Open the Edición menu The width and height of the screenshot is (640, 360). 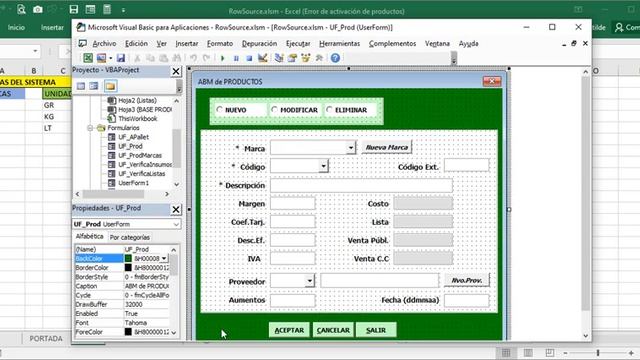[x=136, y=43]
